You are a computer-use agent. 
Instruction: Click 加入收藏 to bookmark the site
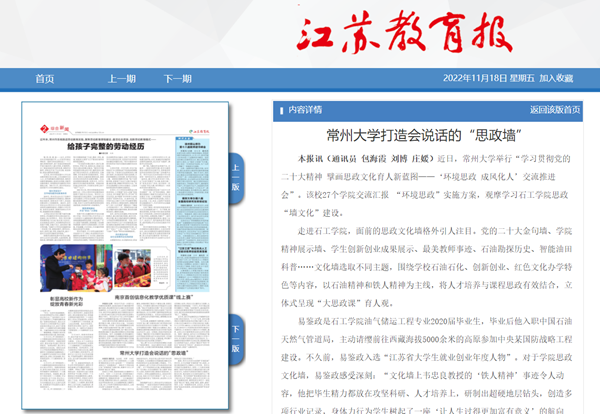tap(556, 78)
